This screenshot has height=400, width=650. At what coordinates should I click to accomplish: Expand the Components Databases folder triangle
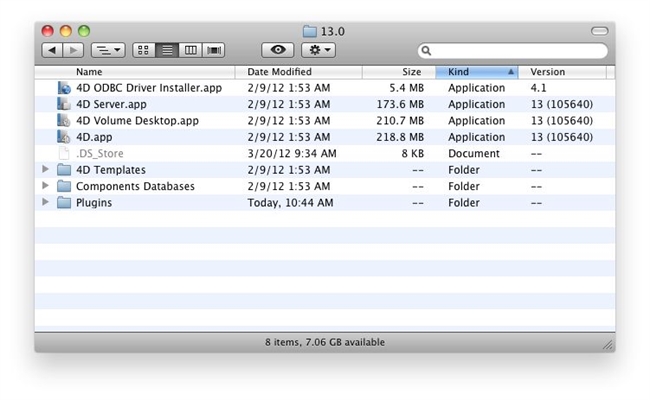(45, 186)
